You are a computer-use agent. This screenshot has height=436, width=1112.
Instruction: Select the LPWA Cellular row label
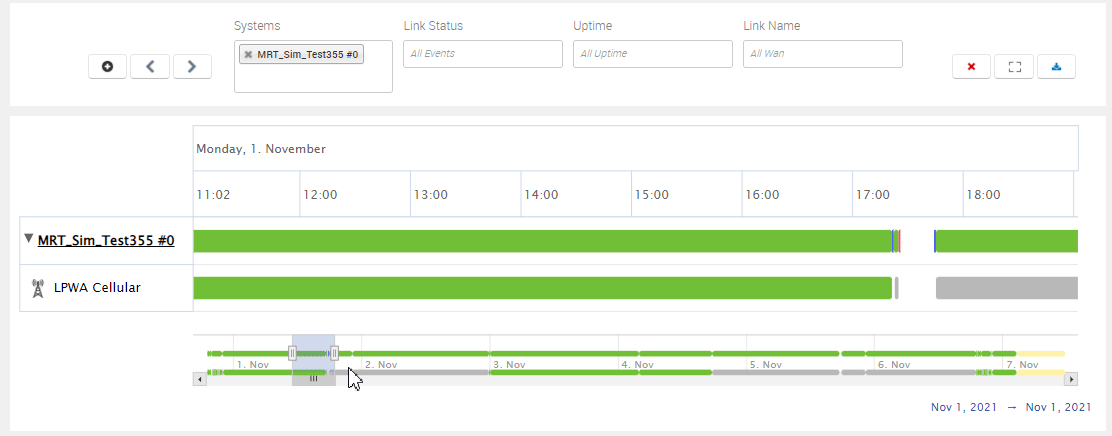pos(97,288)
